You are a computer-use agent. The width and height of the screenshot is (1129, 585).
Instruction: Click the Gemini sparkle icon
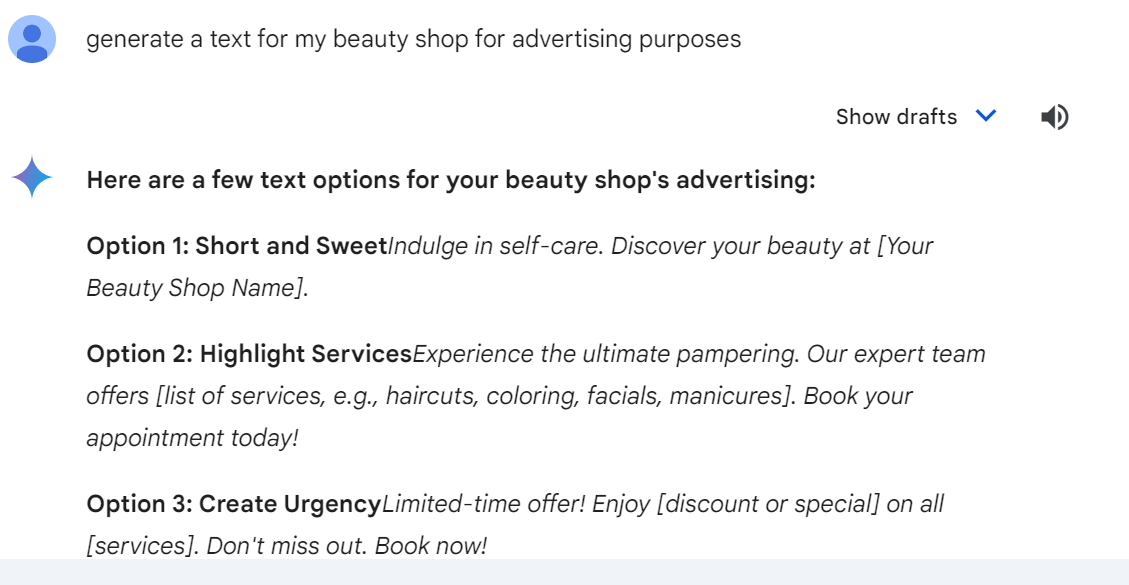pyautogui.click(x=32, y=178)
